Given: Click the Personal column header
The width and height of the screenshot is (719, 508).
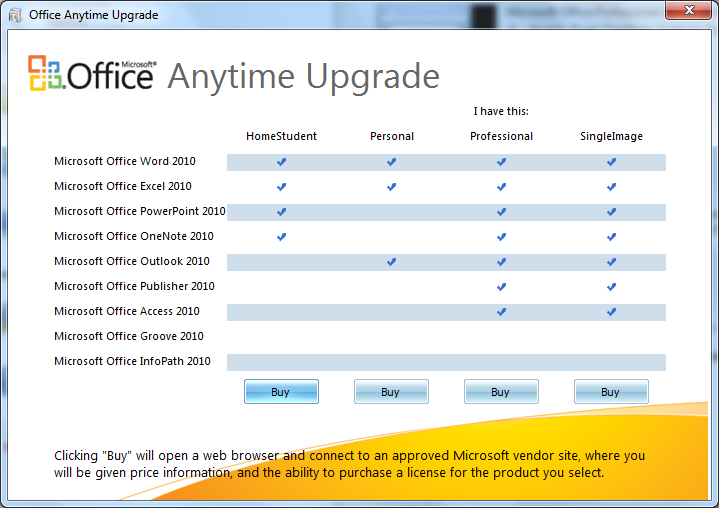Looking at the screenshot, I should [x=392, y=136].
